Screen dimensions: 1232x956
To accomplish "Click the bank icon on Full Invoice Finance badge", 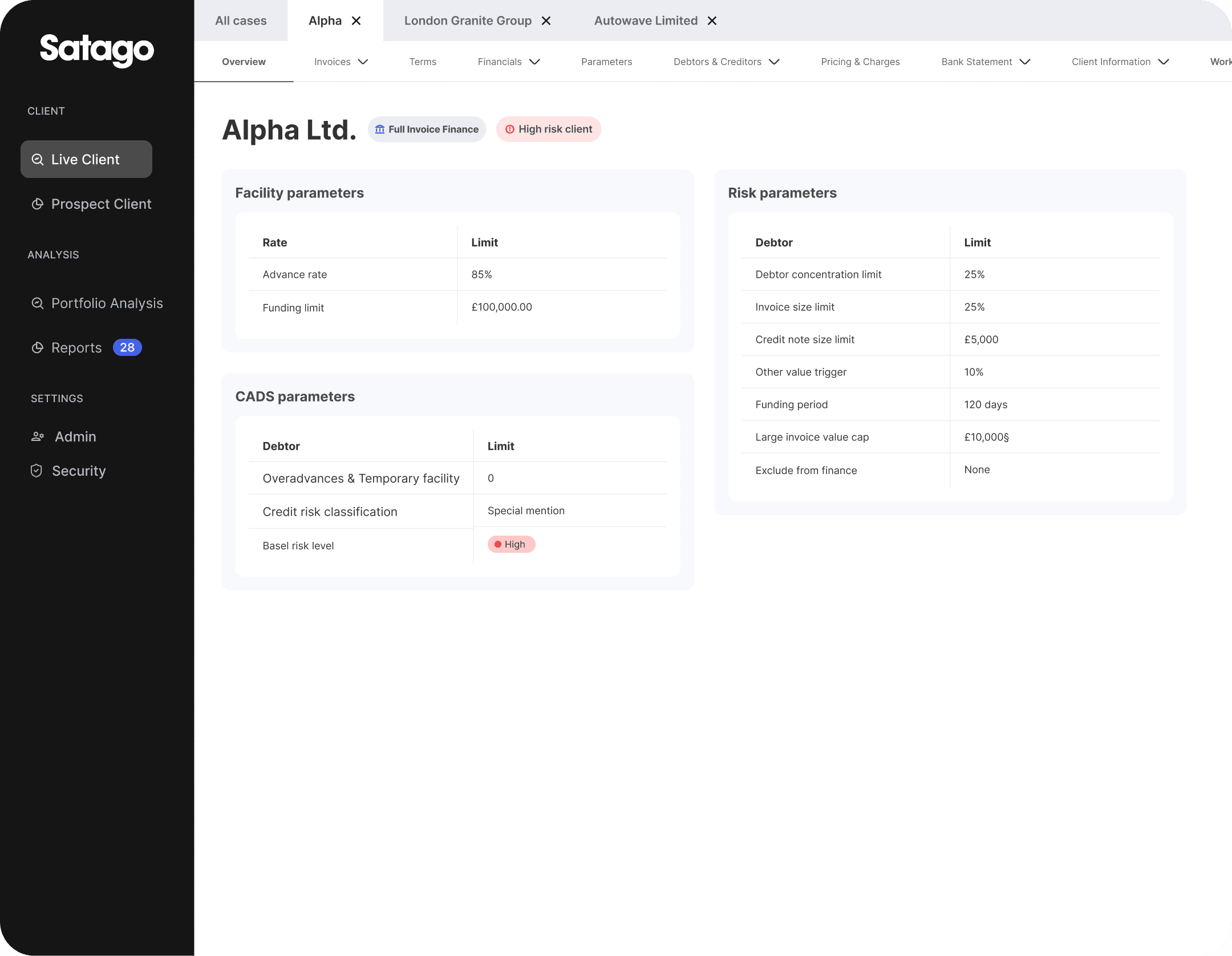I will (380, 129).
